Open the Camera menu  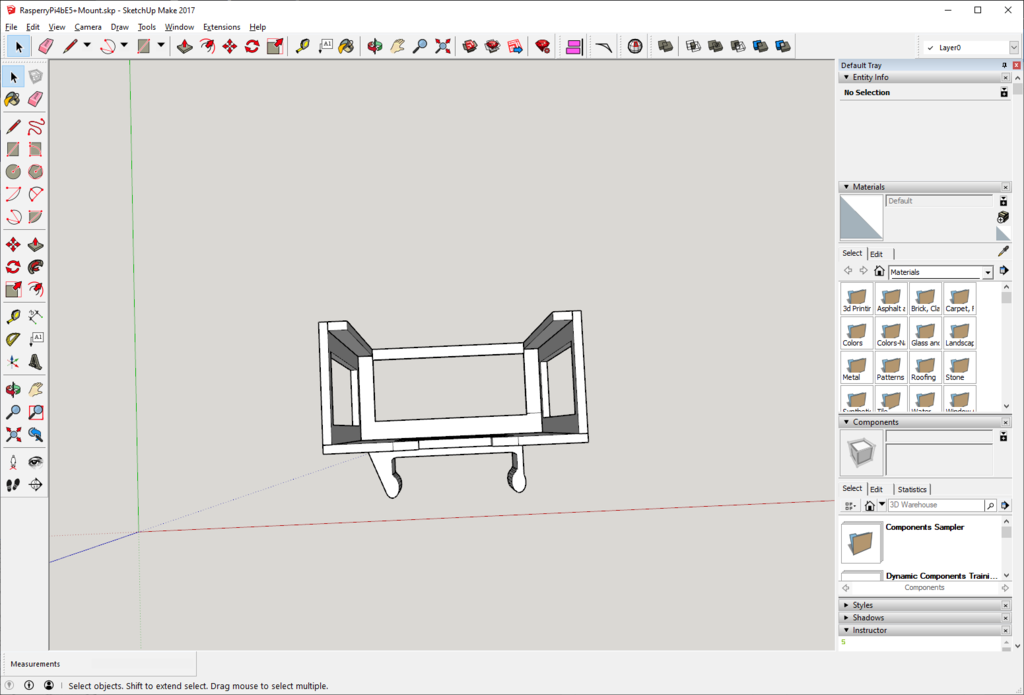coord(88,27)
